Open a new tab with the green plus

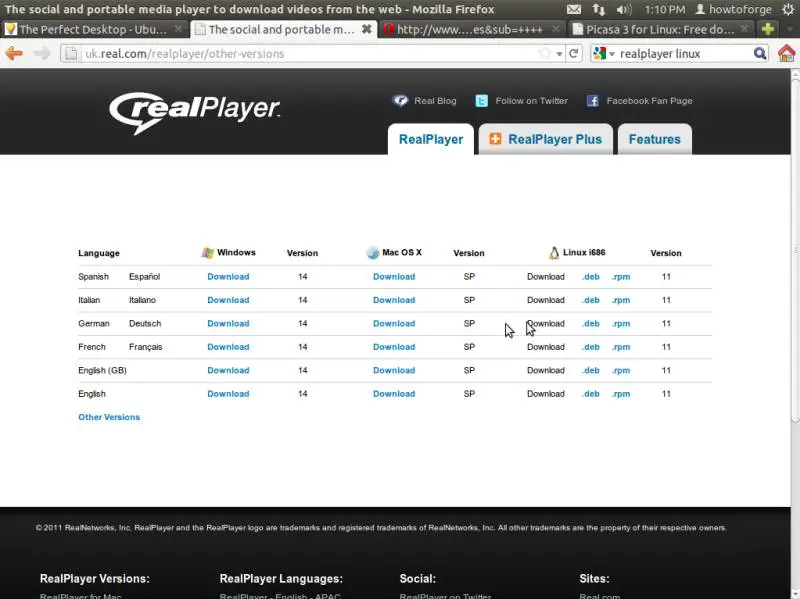point(767,29)
